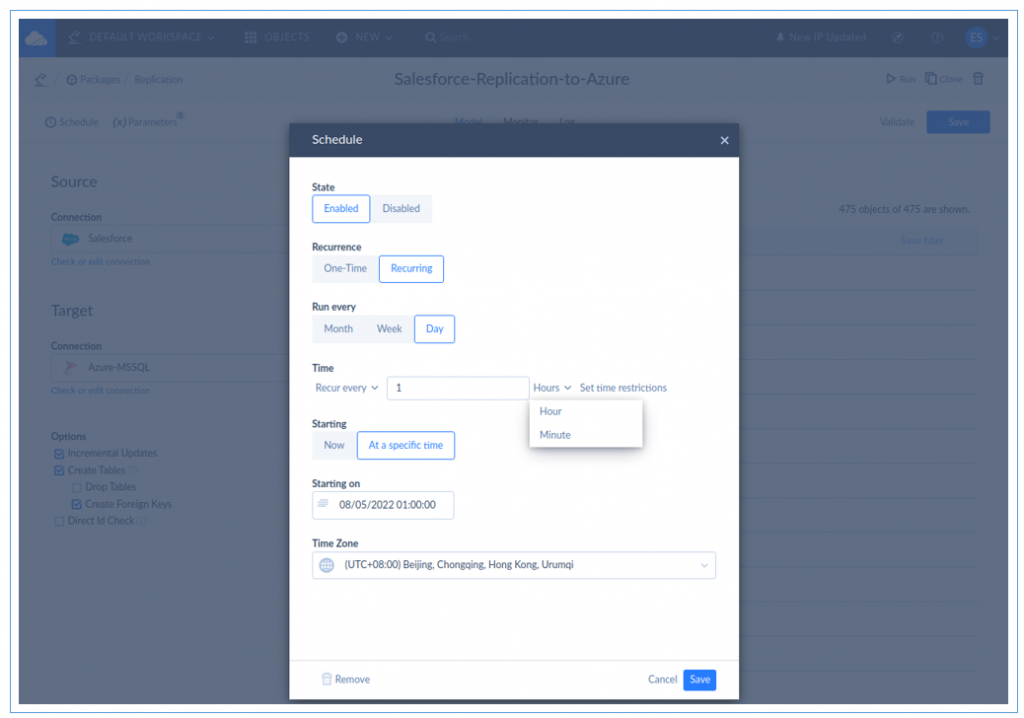Open the Hours unit dropdown
The height and width of the screenshot is (718, 1024).
(x=552, y=388)
